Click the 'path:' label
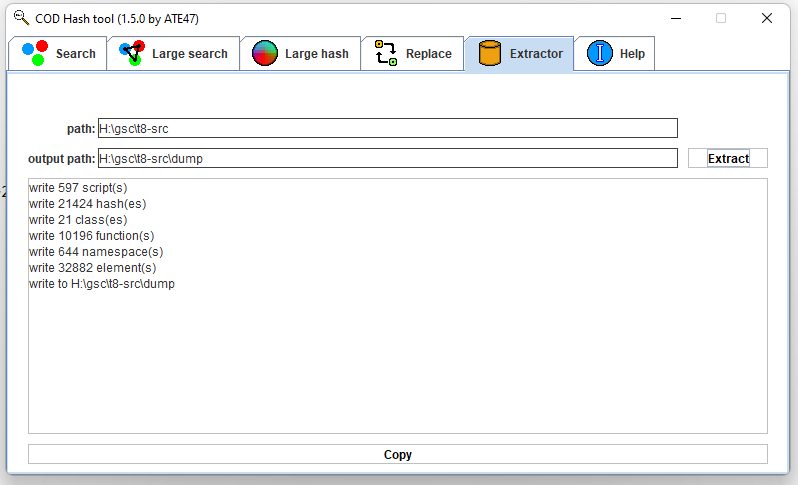Image resolution: width=798 pixels, height=485 pixels. pyautogui.click(x=81, y=129)
